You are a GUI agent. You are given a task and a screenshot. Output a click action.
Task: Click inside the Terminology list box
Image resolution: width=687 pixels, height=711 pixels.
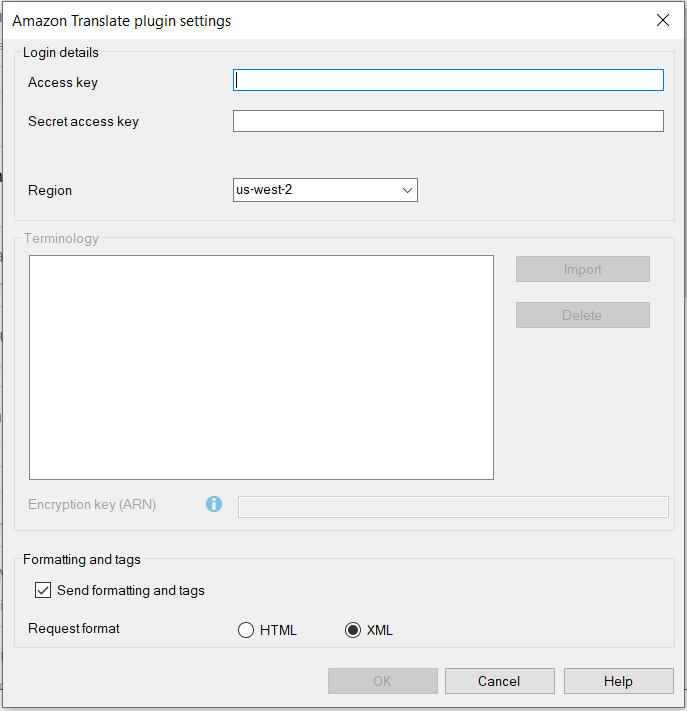pos(261,367)
